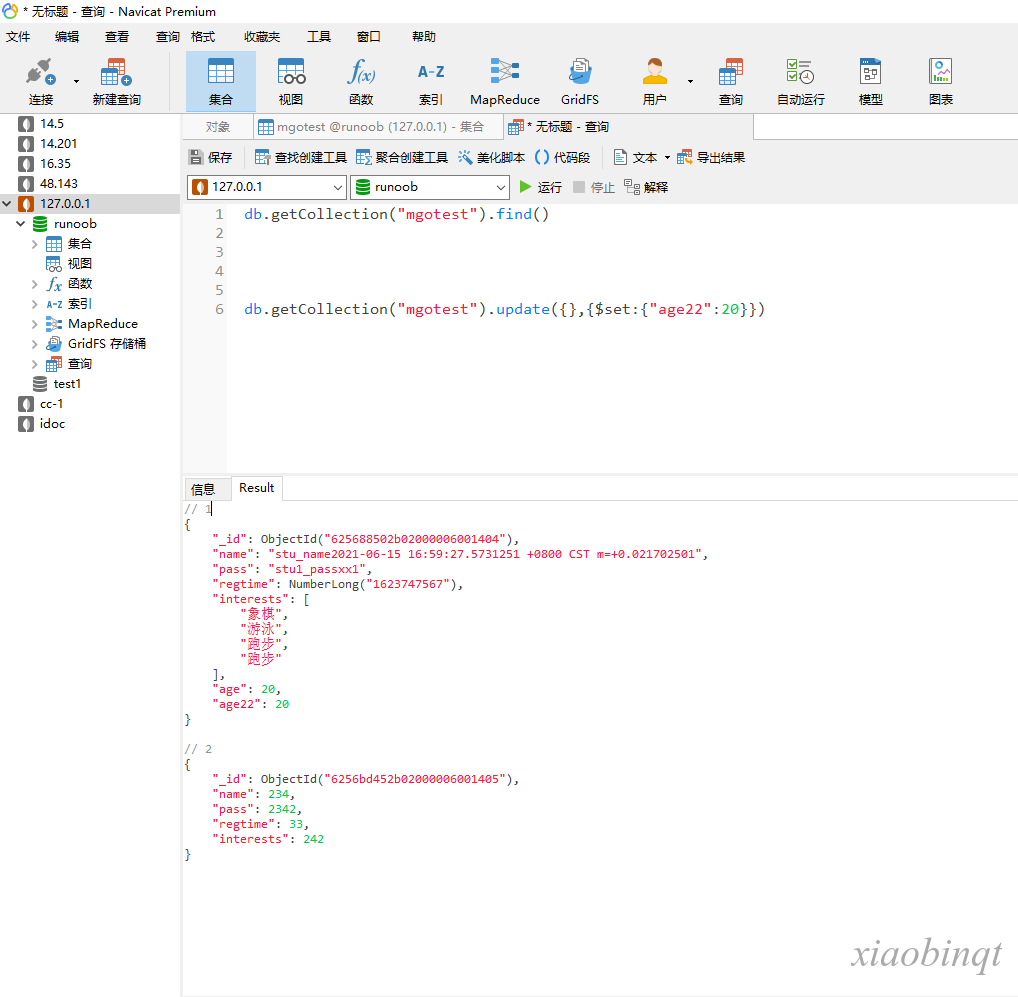Open the Charts (图表) toolbar icon
Viewport: 1018px width, 997px height.
pyautogui.click(x=941, y=71)
